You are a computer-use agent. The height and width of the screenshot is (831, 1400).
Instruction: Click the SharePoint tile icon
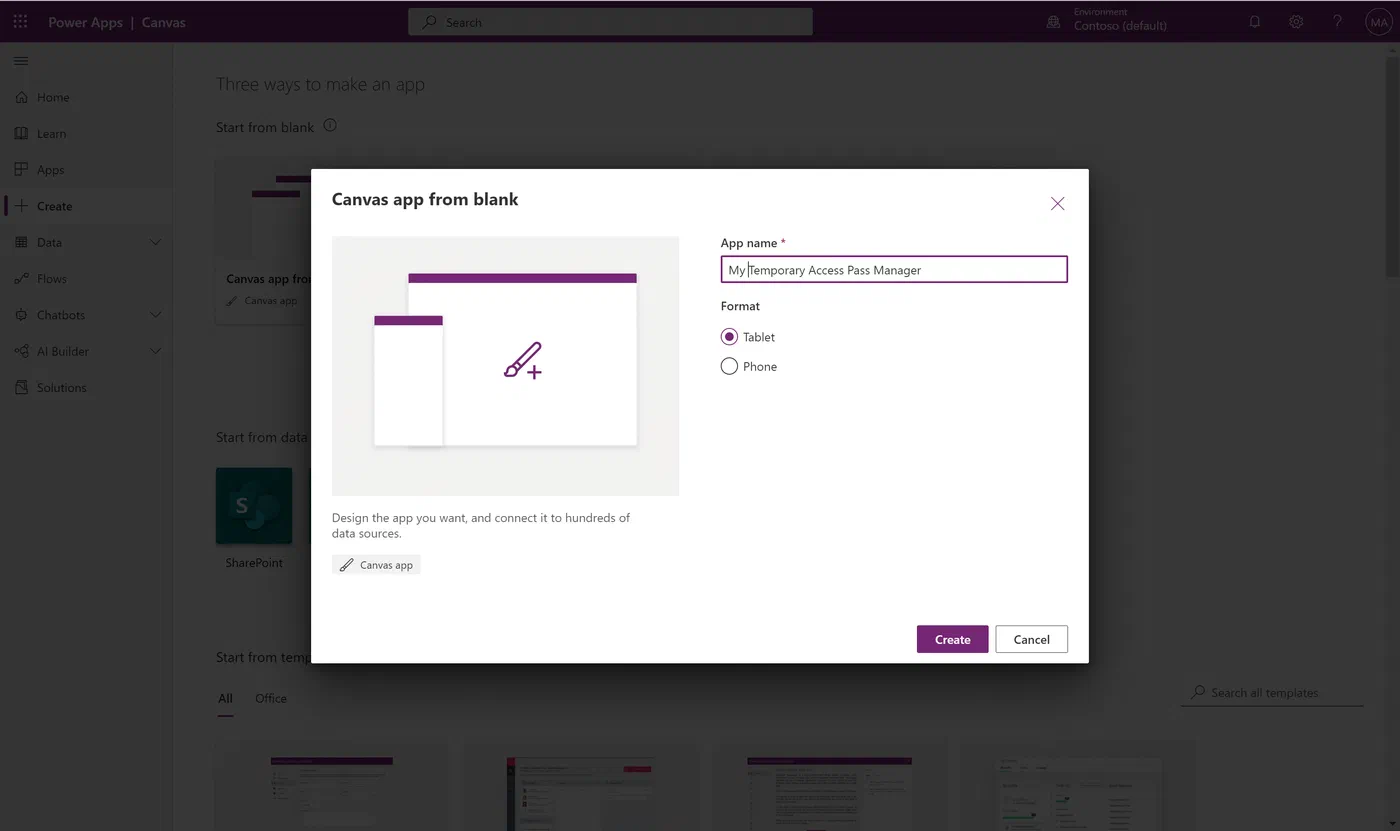coord(254,506)
